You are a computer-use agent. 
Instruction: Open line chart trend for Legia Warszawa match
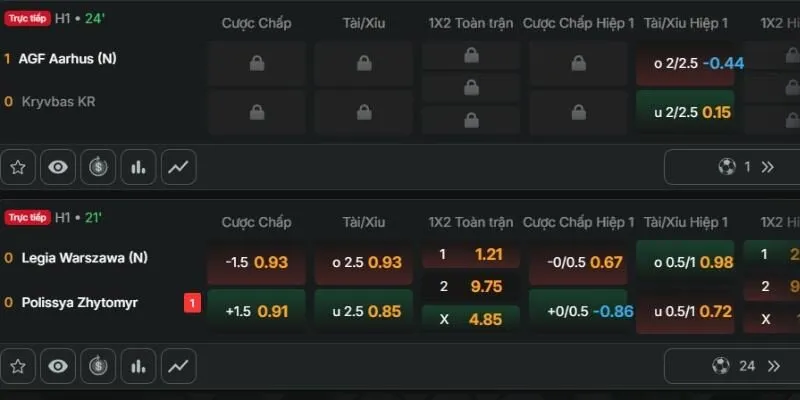click(x=178, y=366)
